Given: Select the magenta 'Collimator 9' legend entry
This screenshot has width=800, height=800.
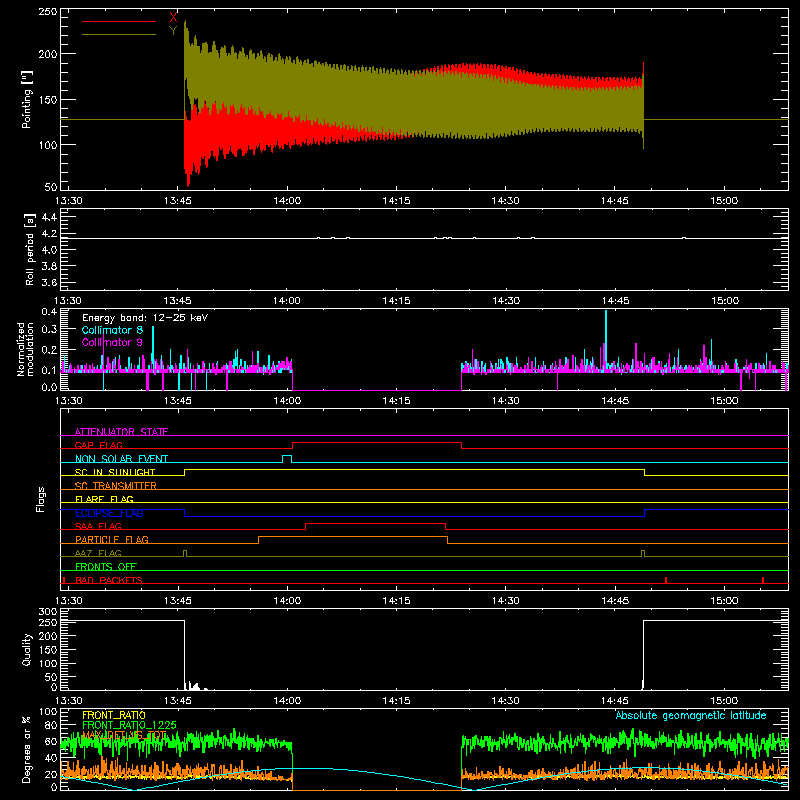Looking at the screenshot, I should tap(112, 342).
